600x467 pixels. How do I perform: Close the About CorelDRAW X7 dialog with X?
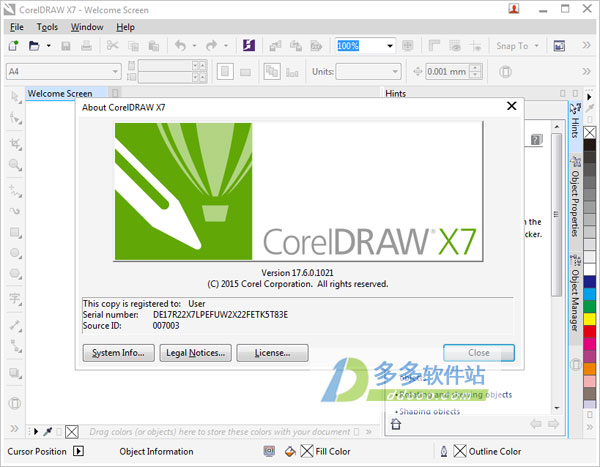512,106
